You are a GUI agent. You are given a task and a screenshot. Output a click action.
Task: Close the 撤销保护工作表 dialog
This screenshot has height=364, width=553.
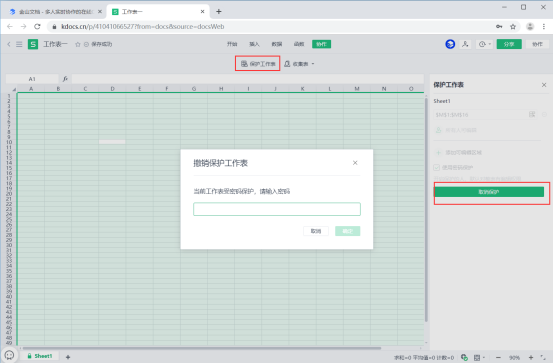click(355, 163)
